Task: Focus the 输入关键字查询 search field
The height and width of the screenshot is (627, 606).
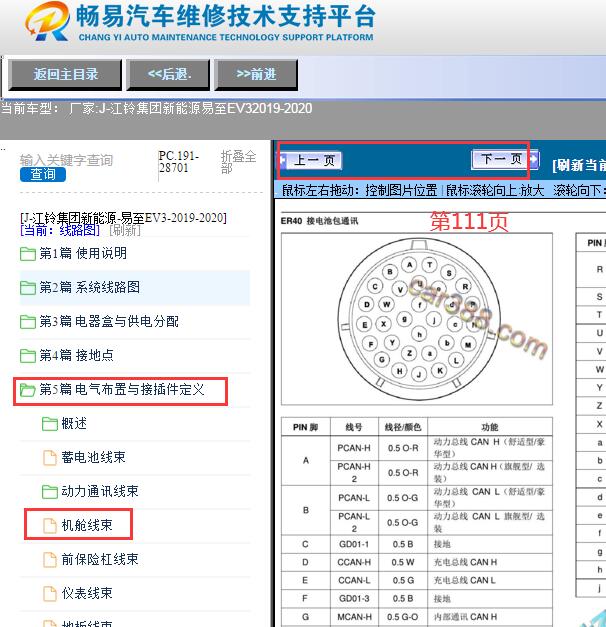Action: [x=66, y=160]
